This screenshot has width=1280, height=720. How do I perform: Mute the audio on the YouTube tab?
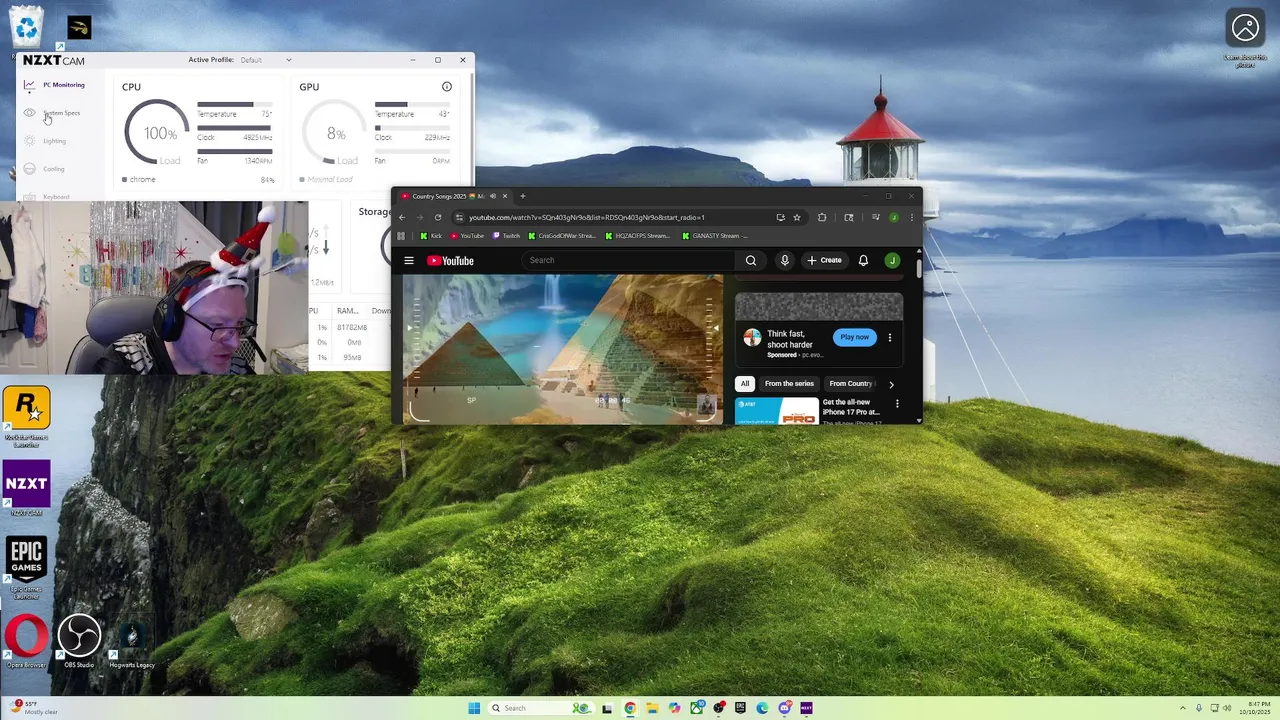tap(492, 196)
